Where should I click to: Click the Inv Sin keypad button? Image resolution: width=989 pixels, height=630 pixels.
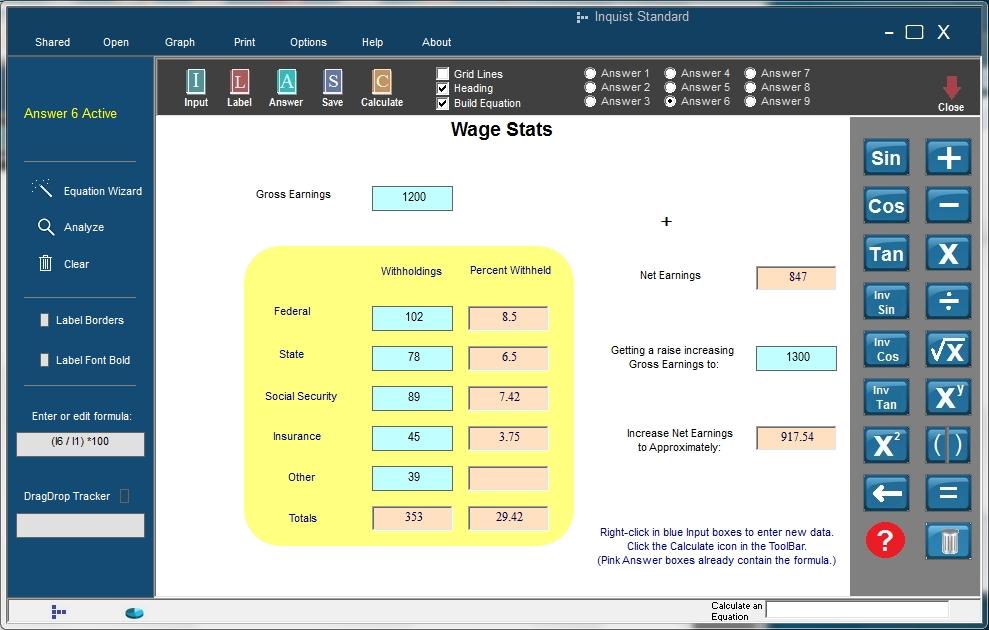(886, 301)
